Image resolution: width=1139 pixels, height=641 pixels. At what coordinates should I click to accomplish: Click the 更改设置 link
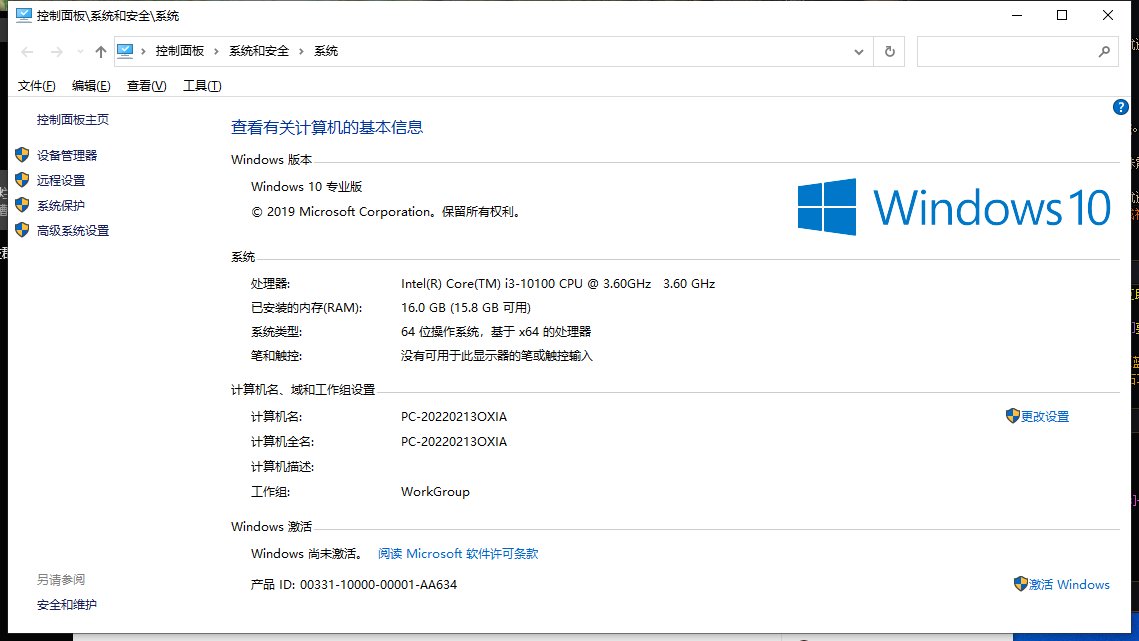point(1045,416)
